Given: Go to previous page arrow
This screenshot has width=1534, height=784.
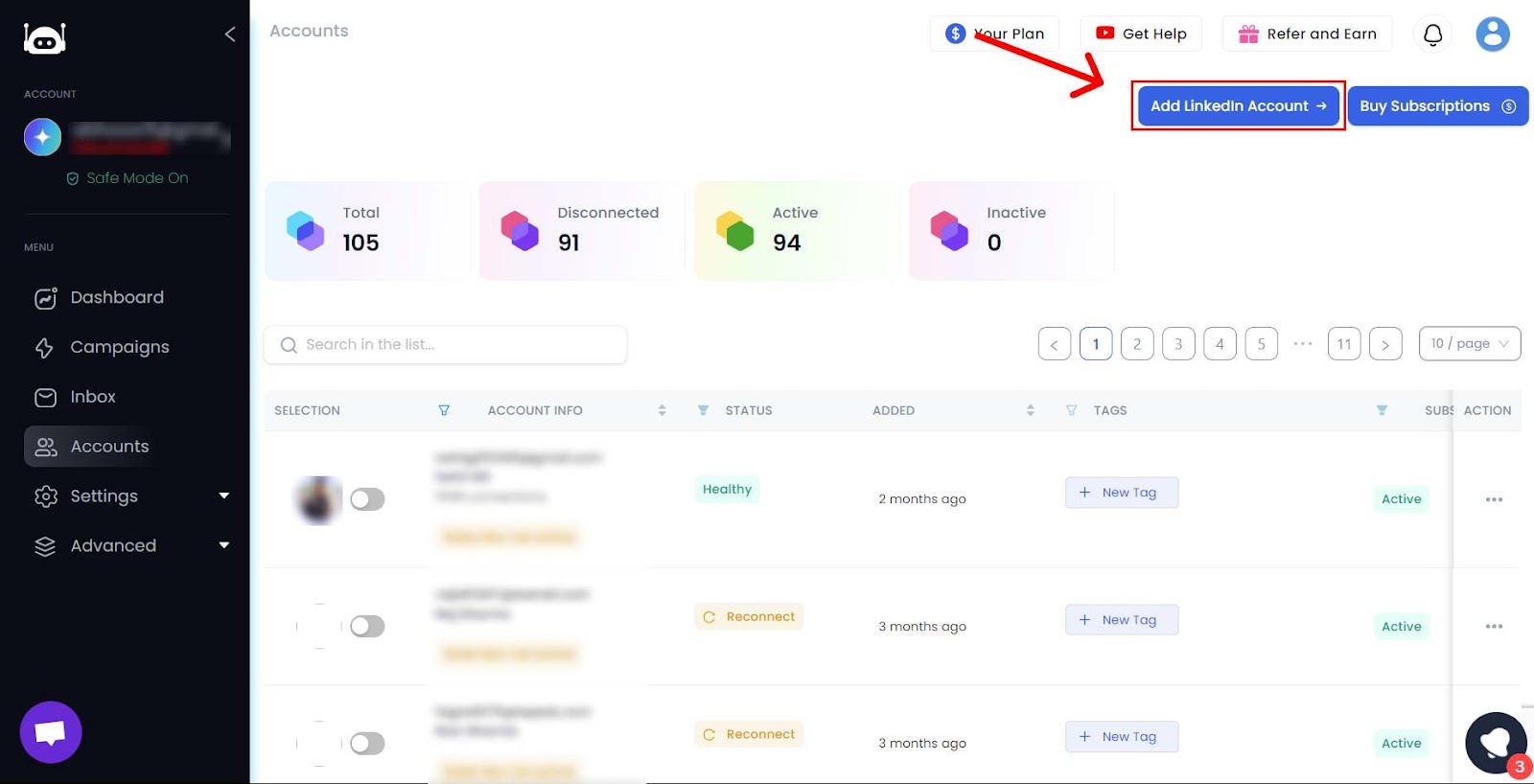Looking at the screenshot, I should [1055, 344].
